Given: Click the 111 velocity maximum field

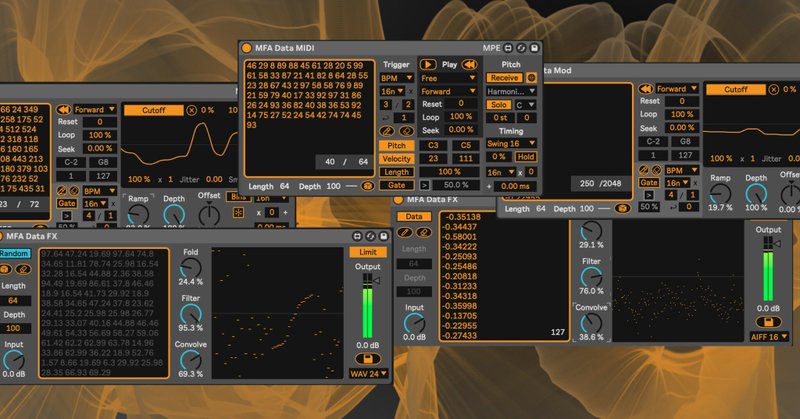Looking at the screenshot, I should pos(465,159).
